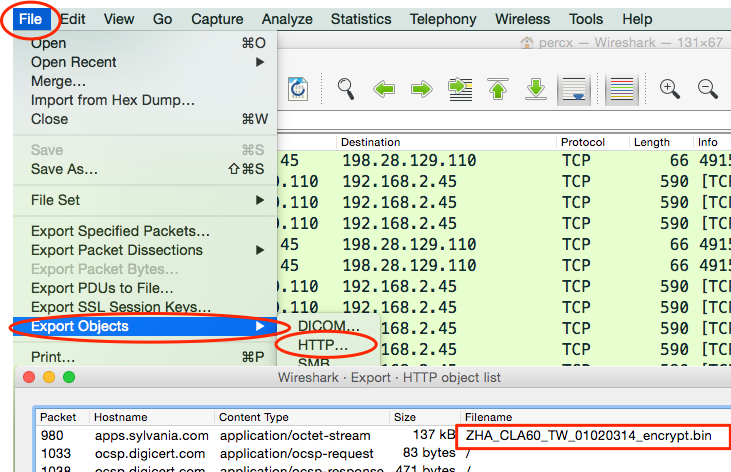Click the Reload capture file icon
Image resolution: width=731 pixels, height=472 pixels.
tap(298, 89)
